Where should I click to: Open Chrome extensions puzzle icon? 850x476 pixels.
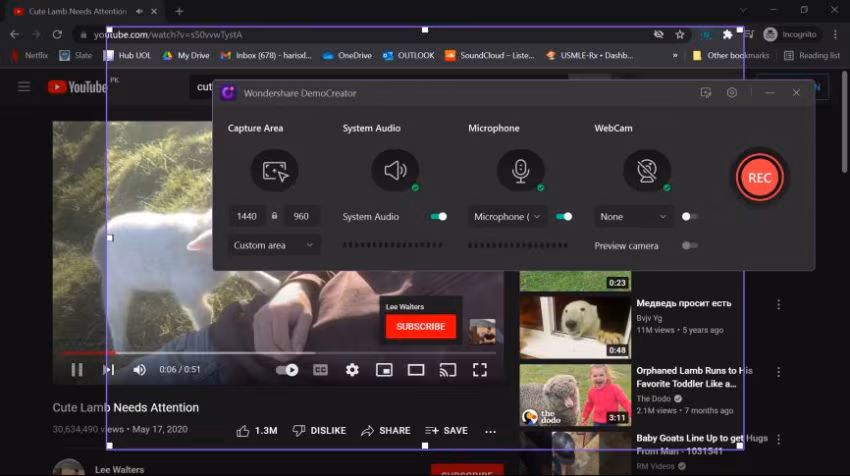click(727, 34)
